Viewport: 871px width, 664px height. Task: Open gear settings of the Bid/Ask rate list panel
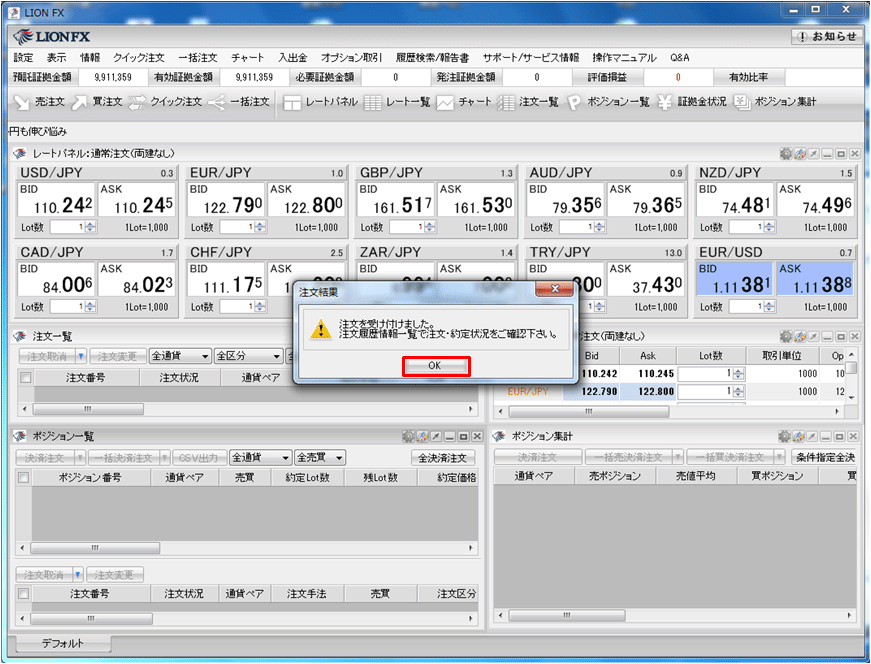(x=785, y=337)
